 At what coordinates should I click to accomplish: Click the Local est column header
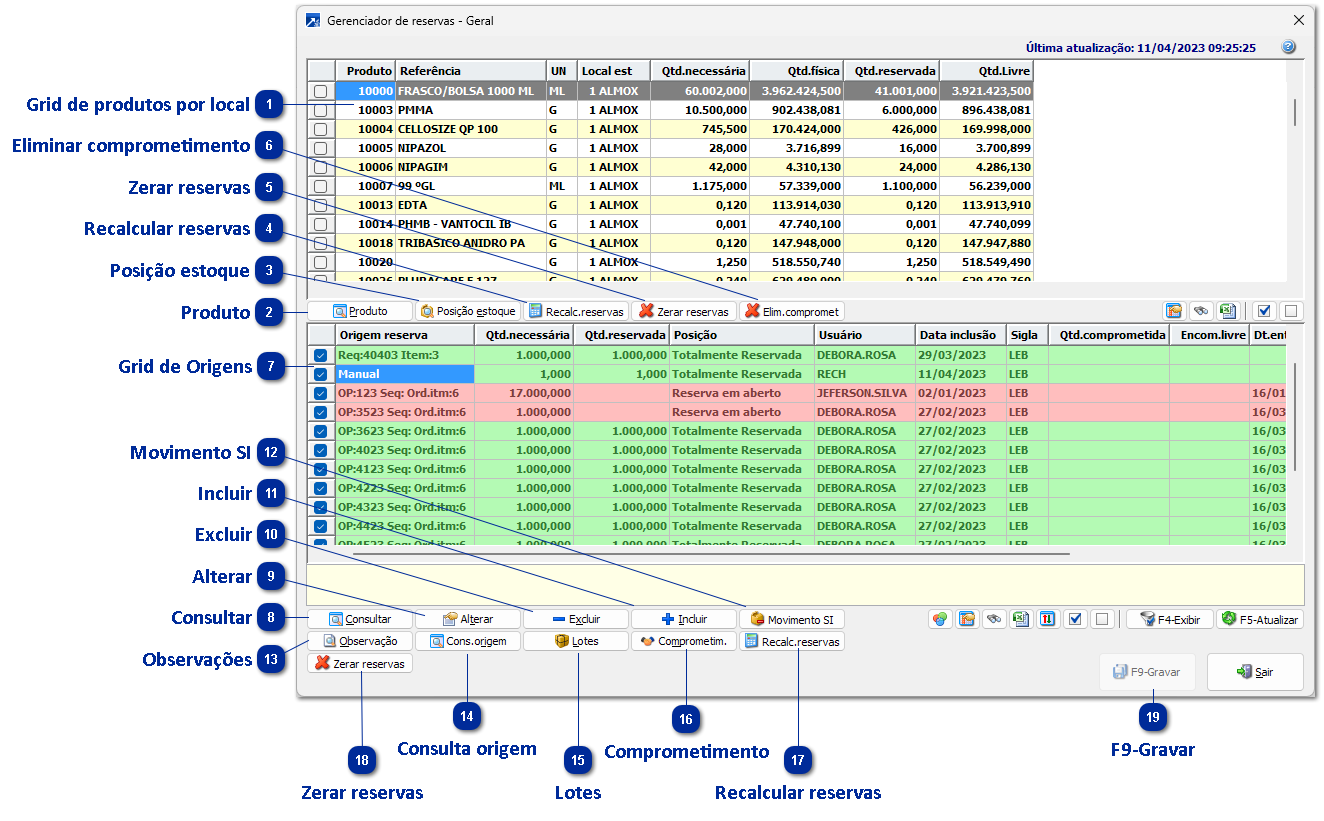point(613,71)
